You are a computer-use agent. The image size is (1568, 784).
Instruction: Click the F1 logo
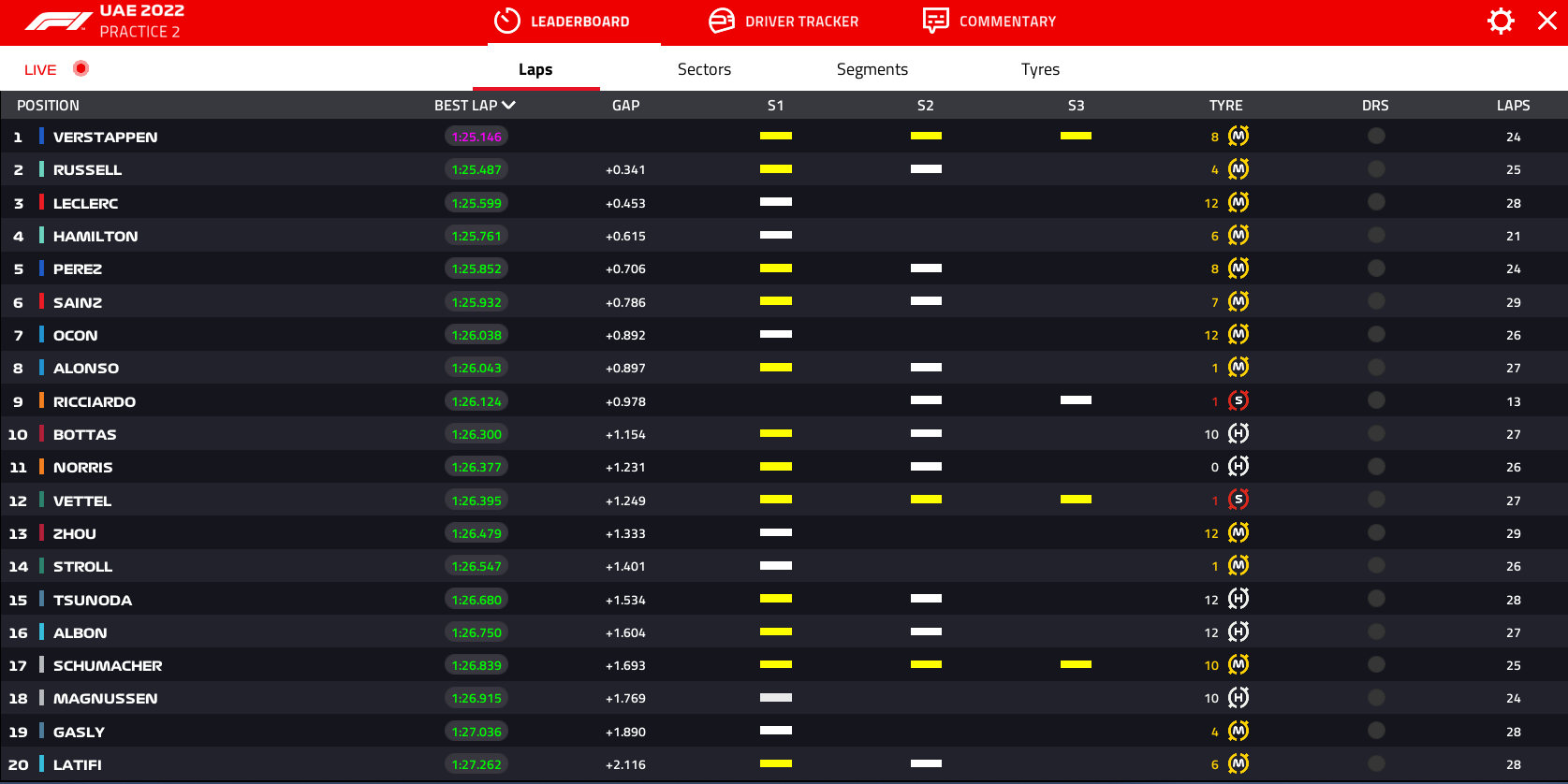(x=58, y=22)
